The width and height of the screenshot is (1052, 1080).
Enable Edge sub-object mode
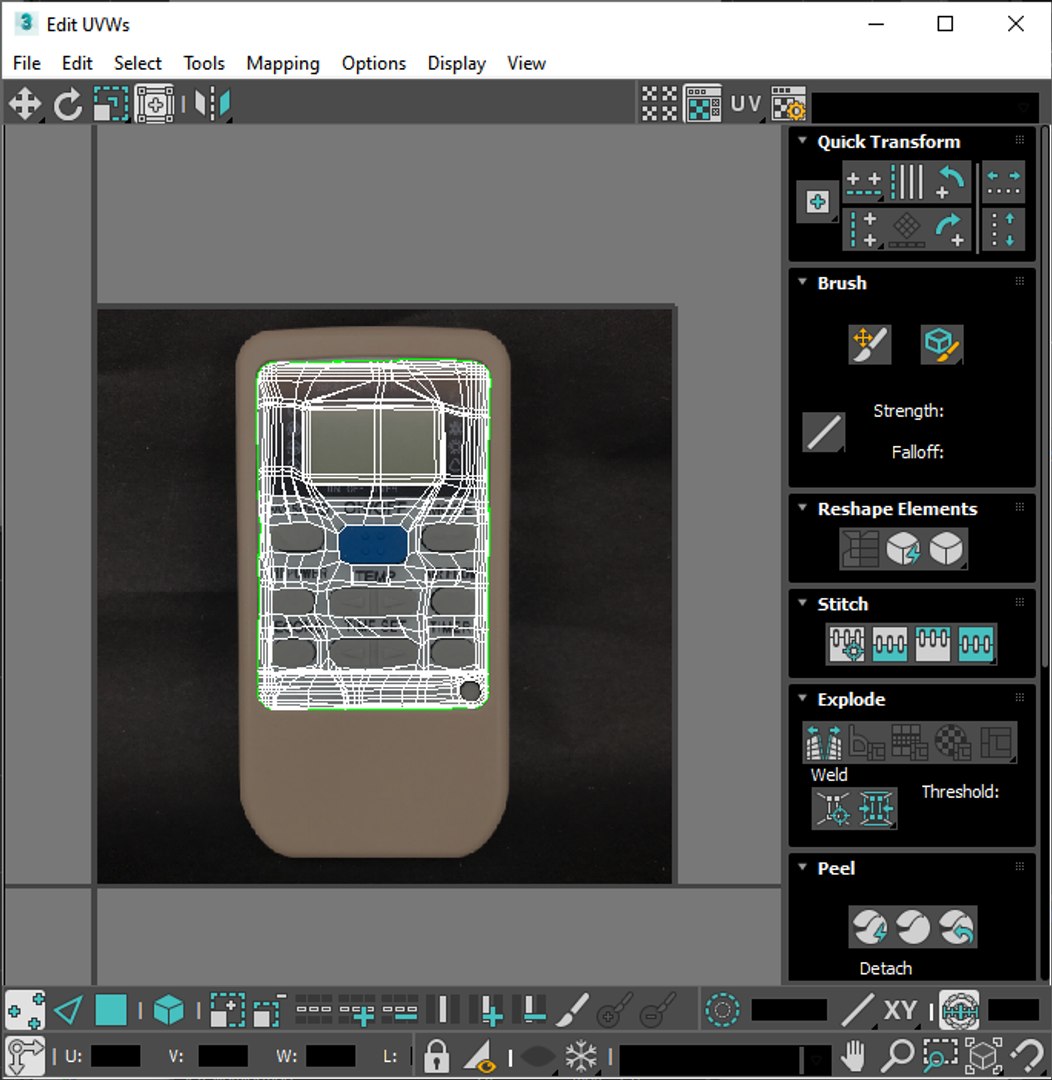click(x=68, y=1010)
